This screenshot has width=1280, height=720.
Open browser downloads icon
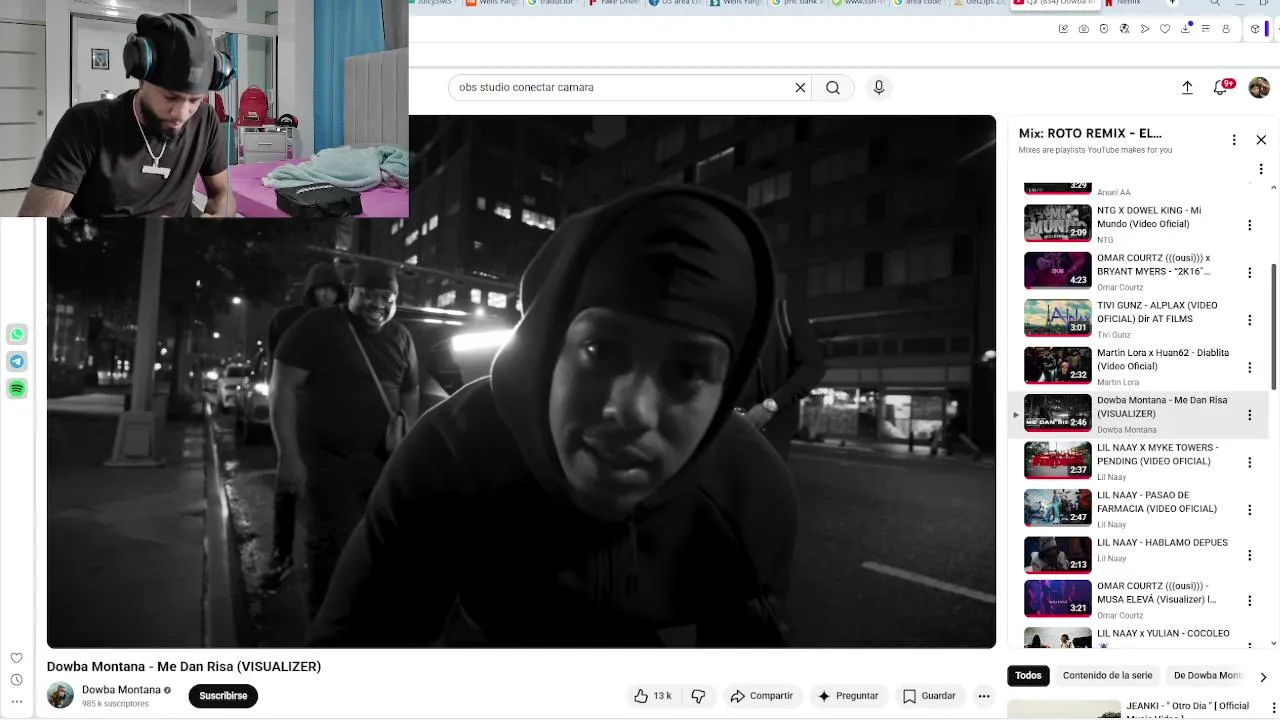click(1186, 29)
